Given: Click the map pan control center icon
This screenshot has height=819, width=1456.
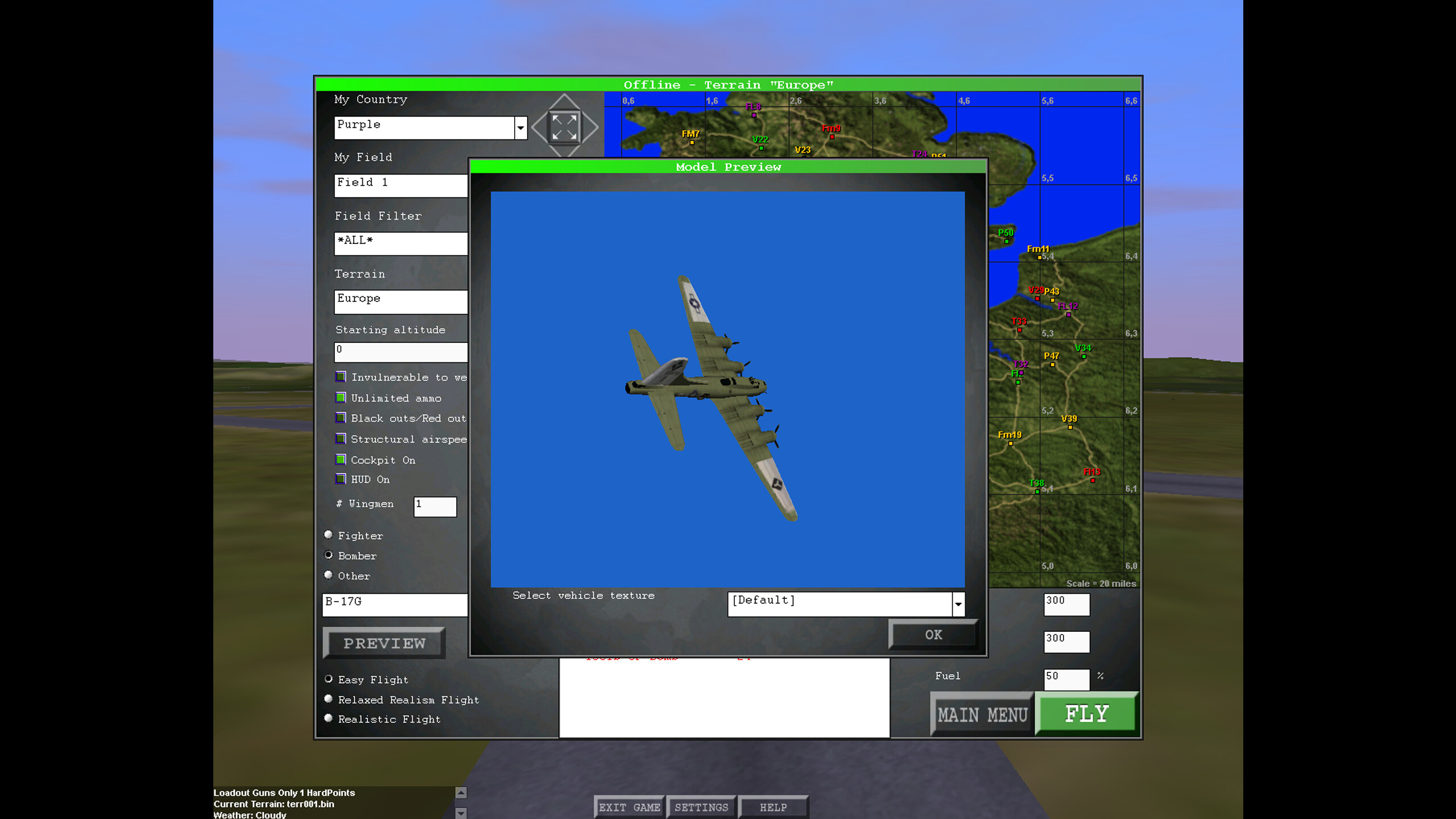Looking at the screenshot, I should pos(565,126).
